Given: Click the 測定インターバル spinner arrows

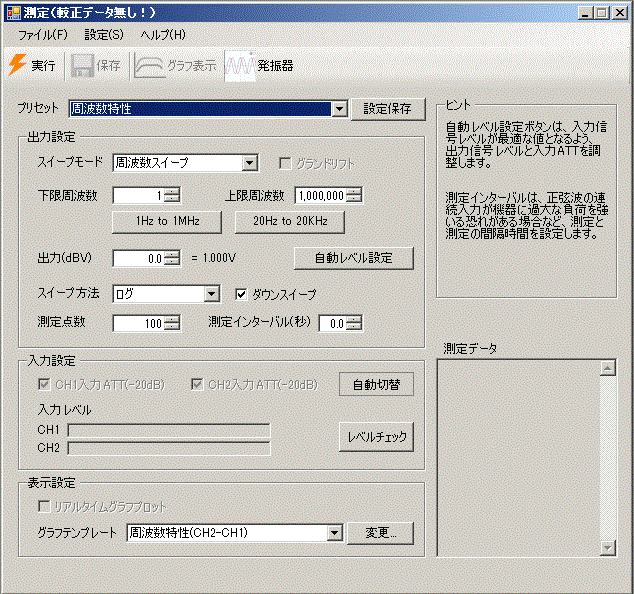Looking at the screenshot, I should 354,323.
